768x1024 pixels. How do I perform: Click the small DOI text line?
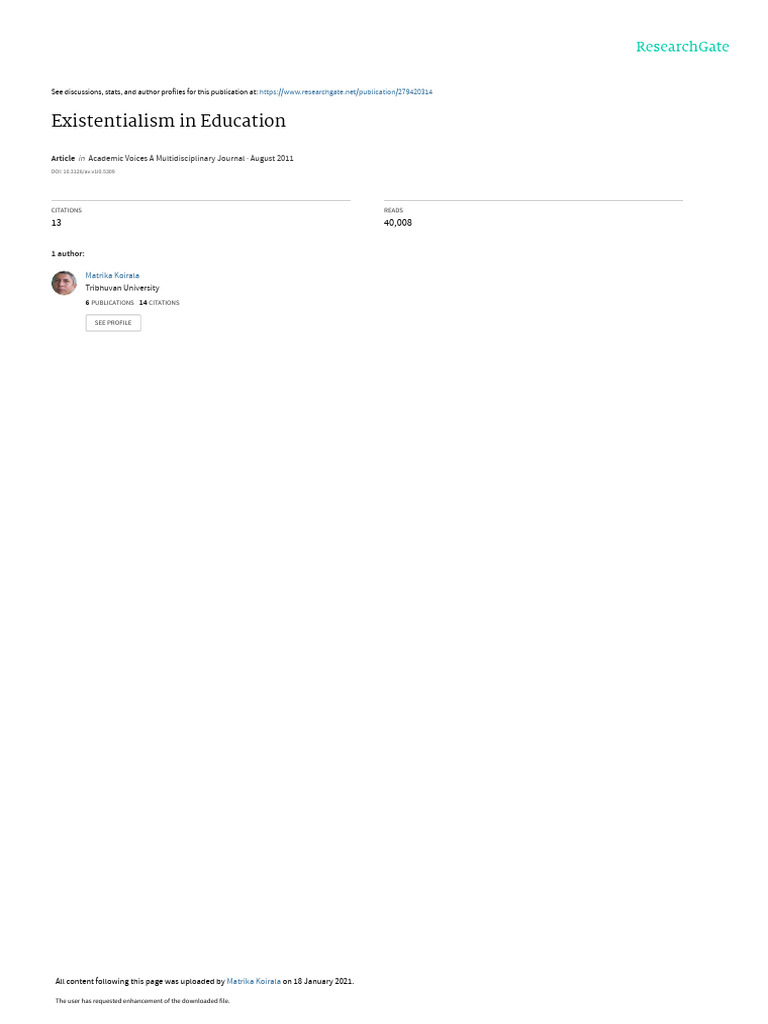(83, 172)
